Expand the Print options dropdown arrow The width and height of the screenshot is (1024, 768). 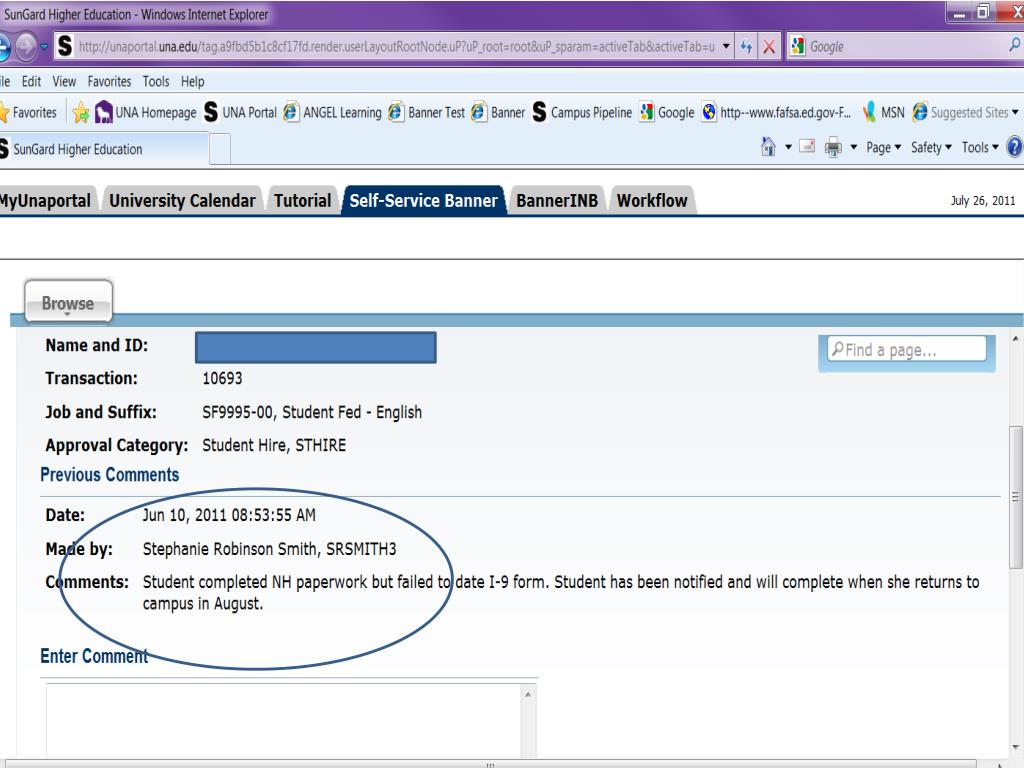[854, 148]
